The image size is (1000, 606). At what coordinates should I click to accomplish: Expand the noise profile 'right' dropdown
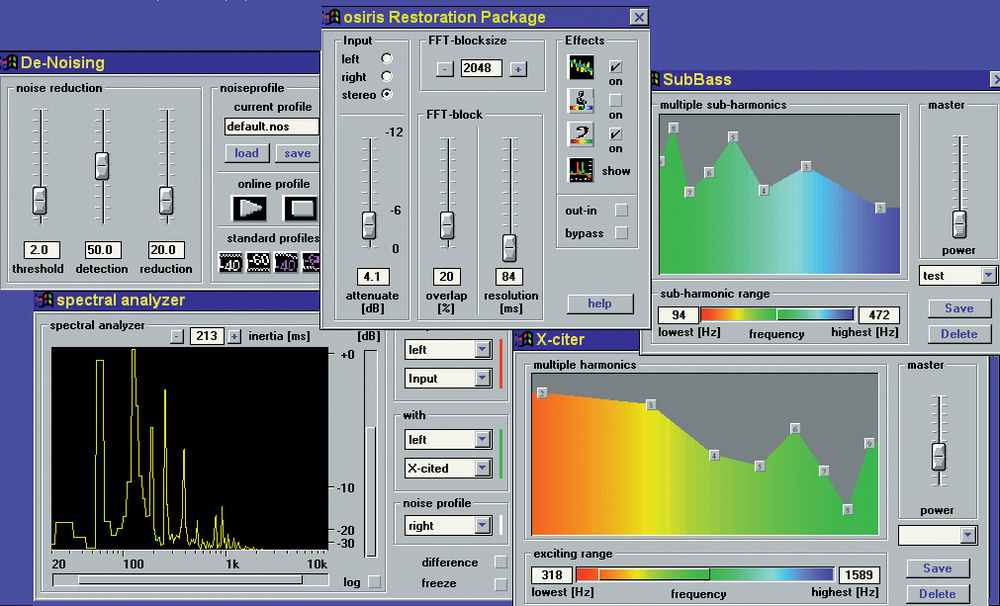[483, 525]
